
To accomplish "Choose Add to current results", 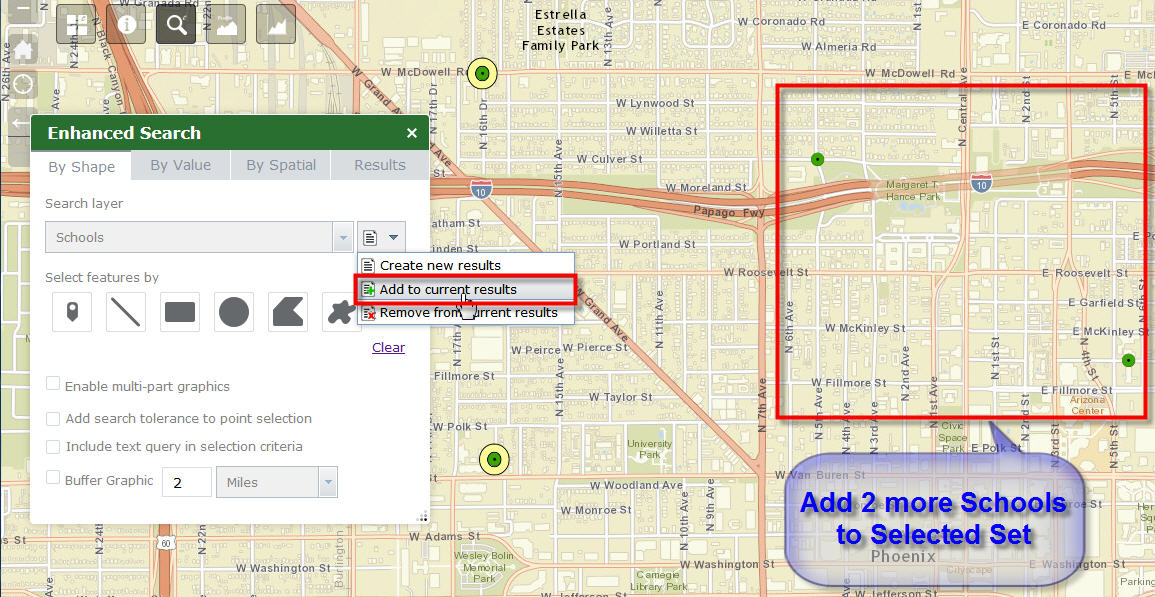I will pos(466,289).
